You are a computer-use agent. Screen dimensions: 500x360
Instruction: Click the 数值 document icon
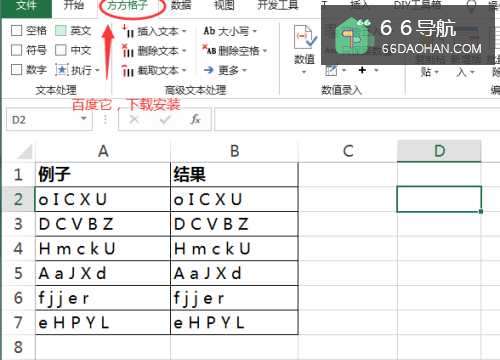[304, 37]
